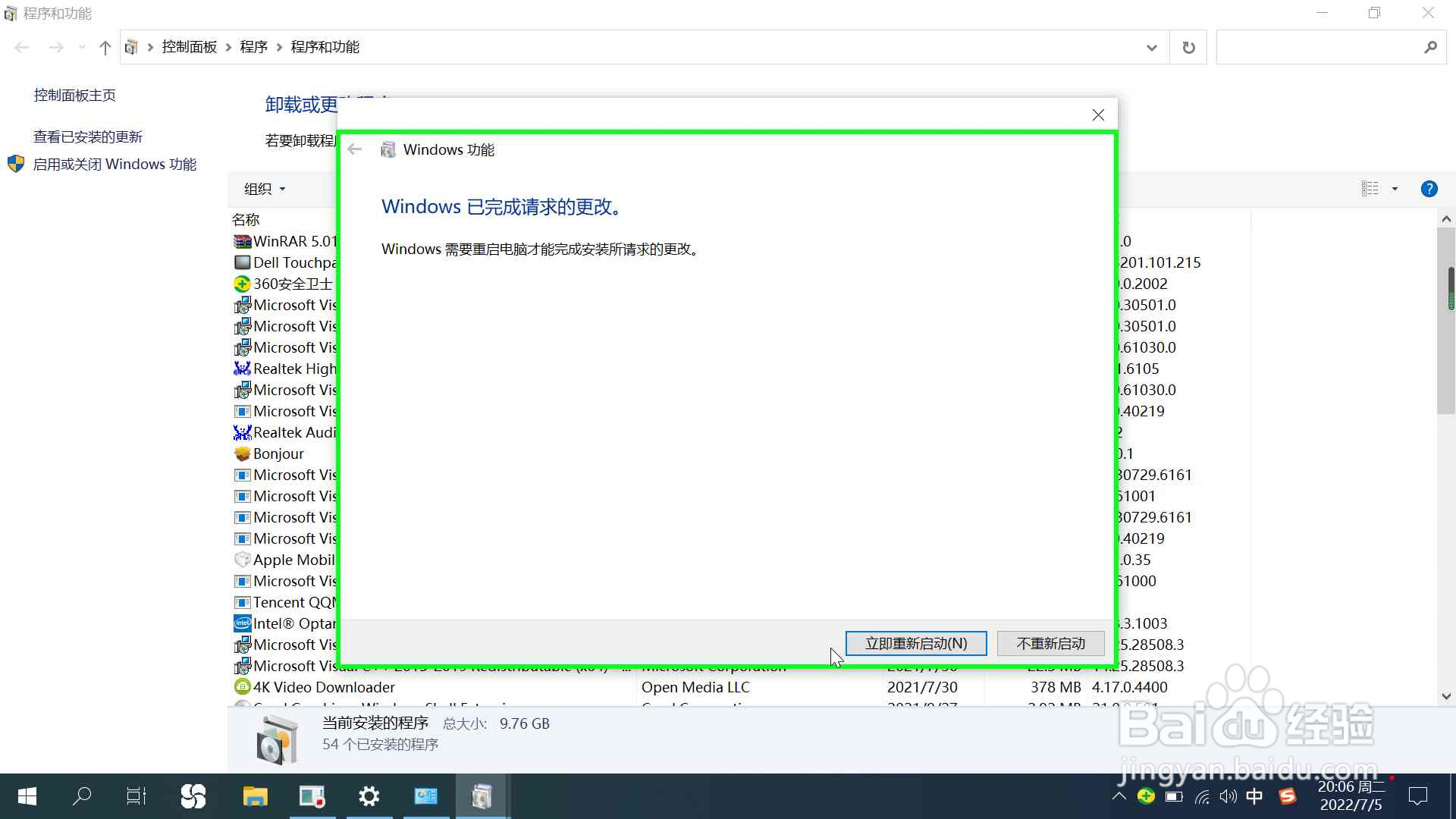The image size is (1456, 819).
Task: Click the refresh button beside address bar
Action: (1188, 48)
